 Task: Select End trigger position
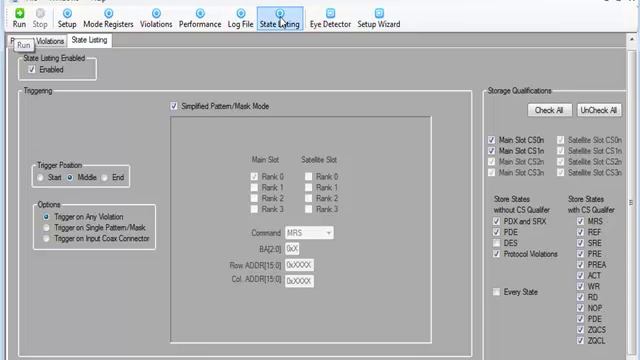click(x=104, y=178)
